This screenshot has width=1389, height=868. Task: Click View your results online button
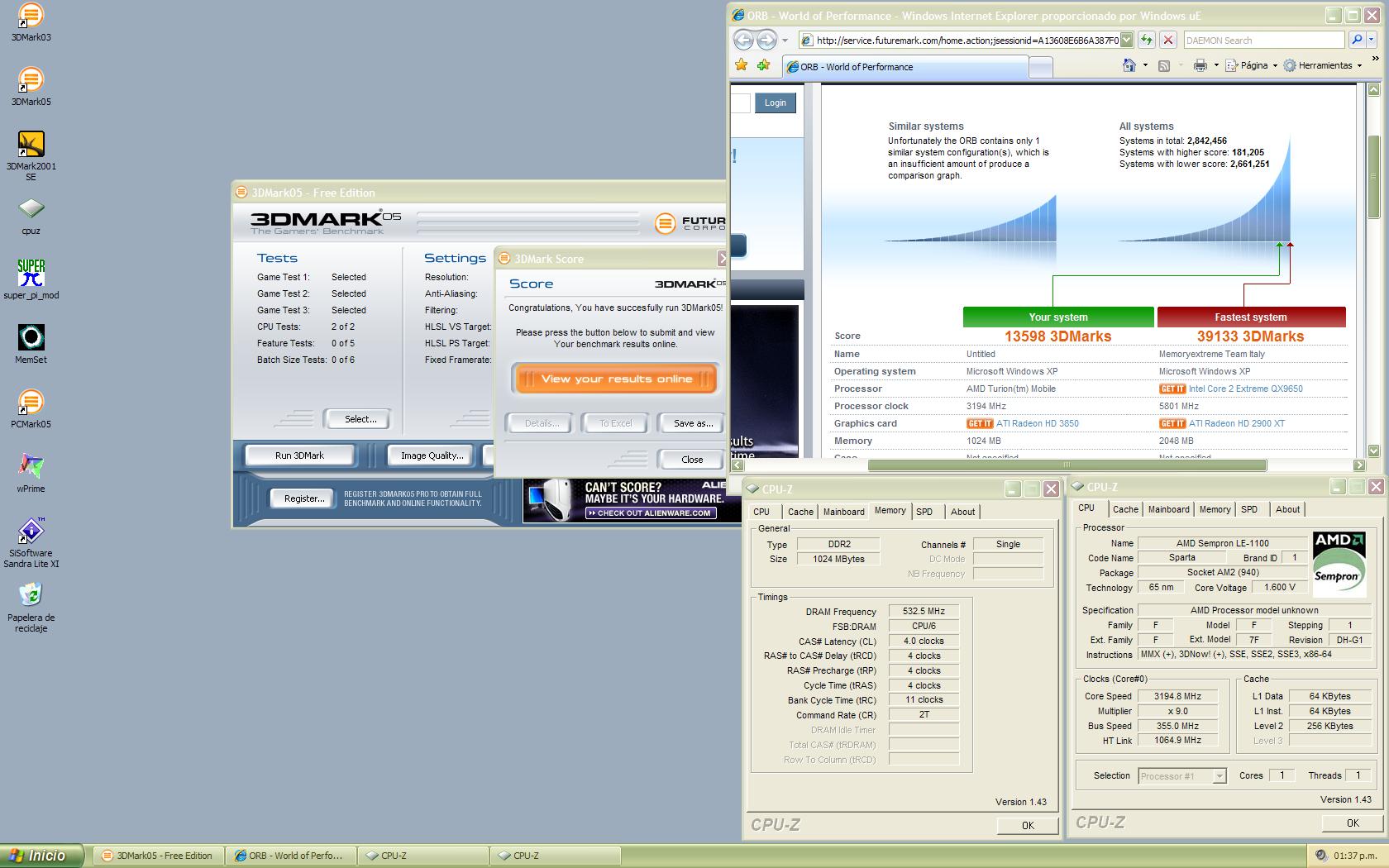point(616,379)
